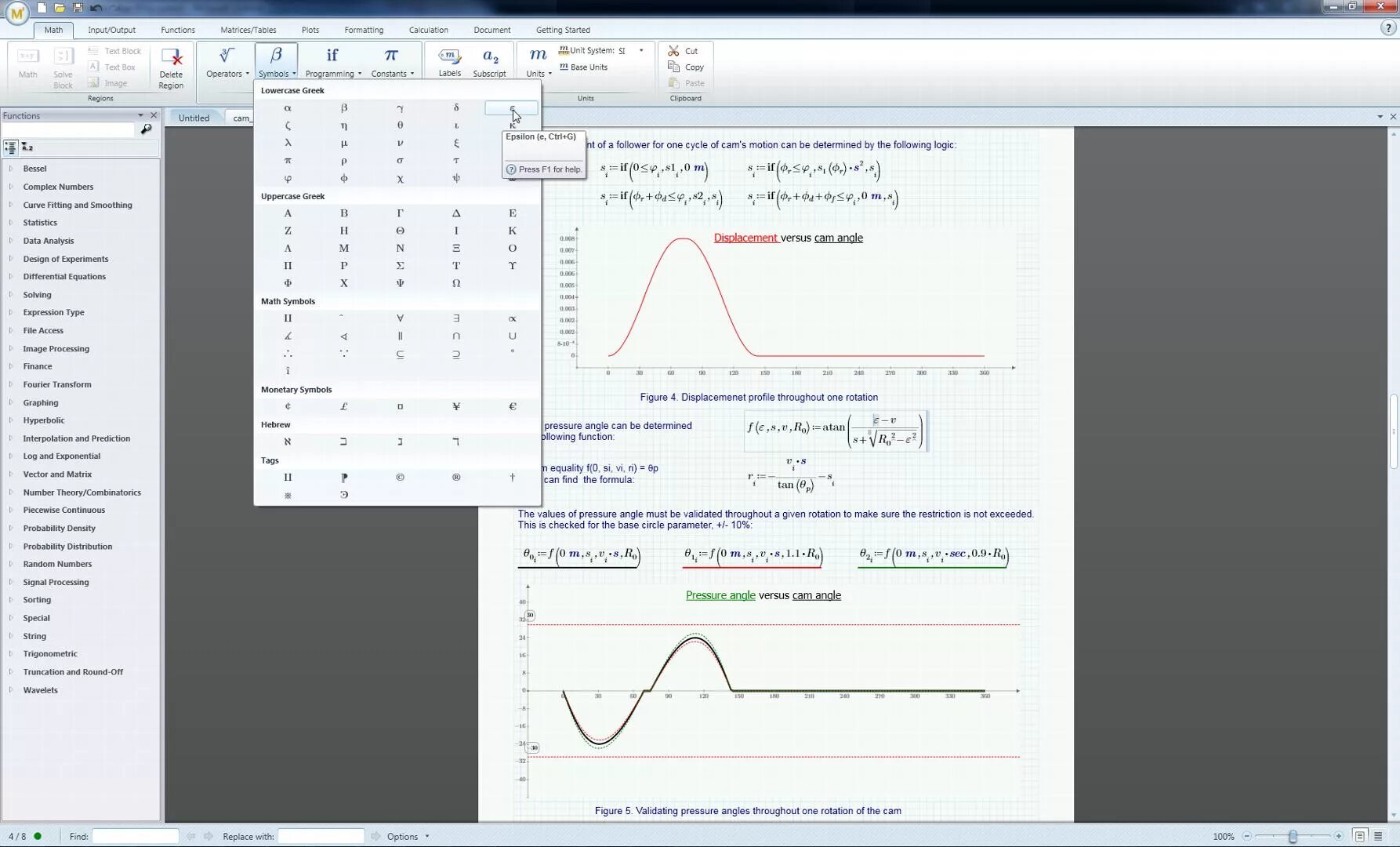The image size is (1400, 847).
Task: Open the Programming if menu
Action: tap(332, 62)
